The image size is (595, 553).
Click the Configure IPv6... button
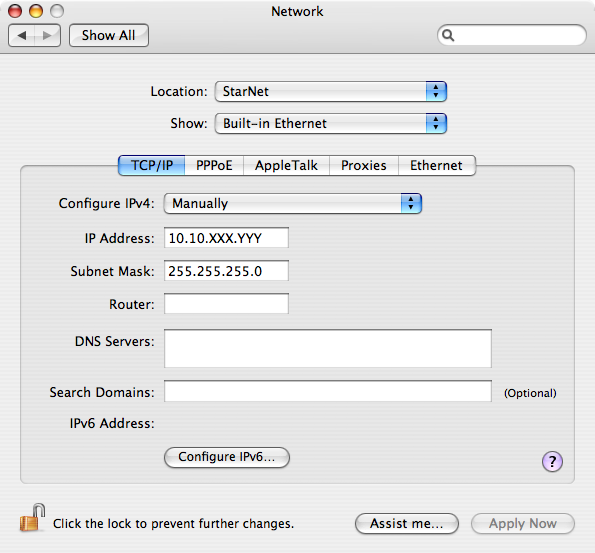[227, 457]
